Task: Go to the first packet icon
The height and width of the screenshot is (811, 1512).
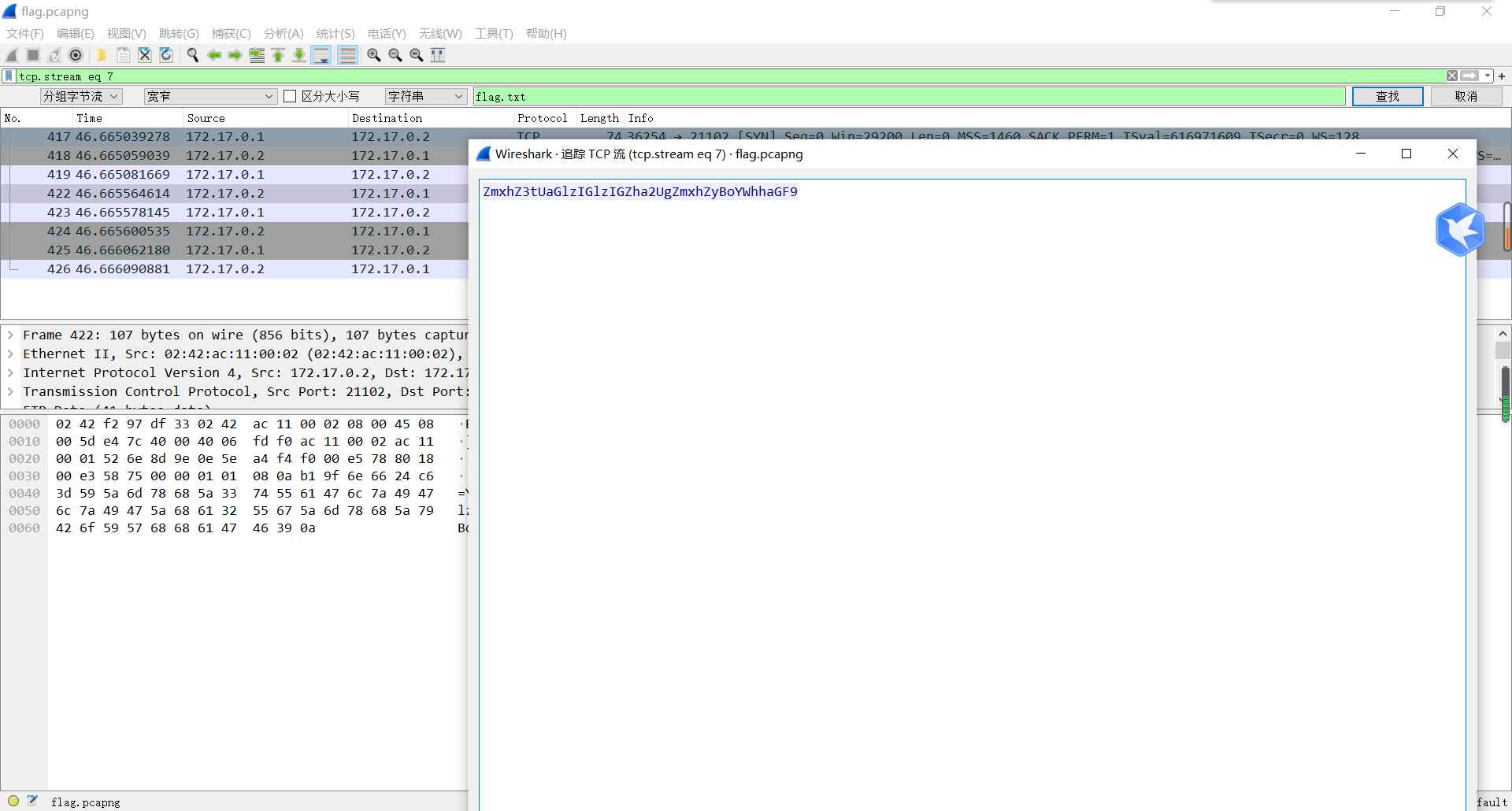Action: click(278, 55)
